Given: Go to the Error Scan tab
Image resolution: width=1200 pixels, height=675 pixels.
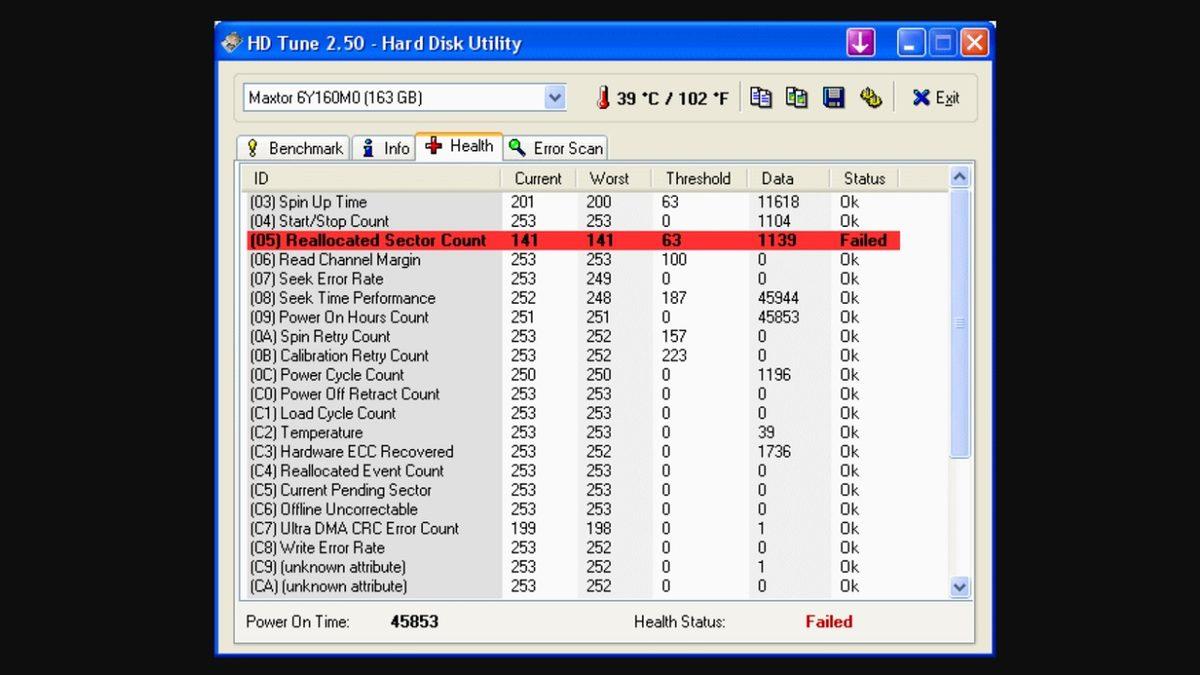Looking at the screenshot, I should [x=556, y=148].
